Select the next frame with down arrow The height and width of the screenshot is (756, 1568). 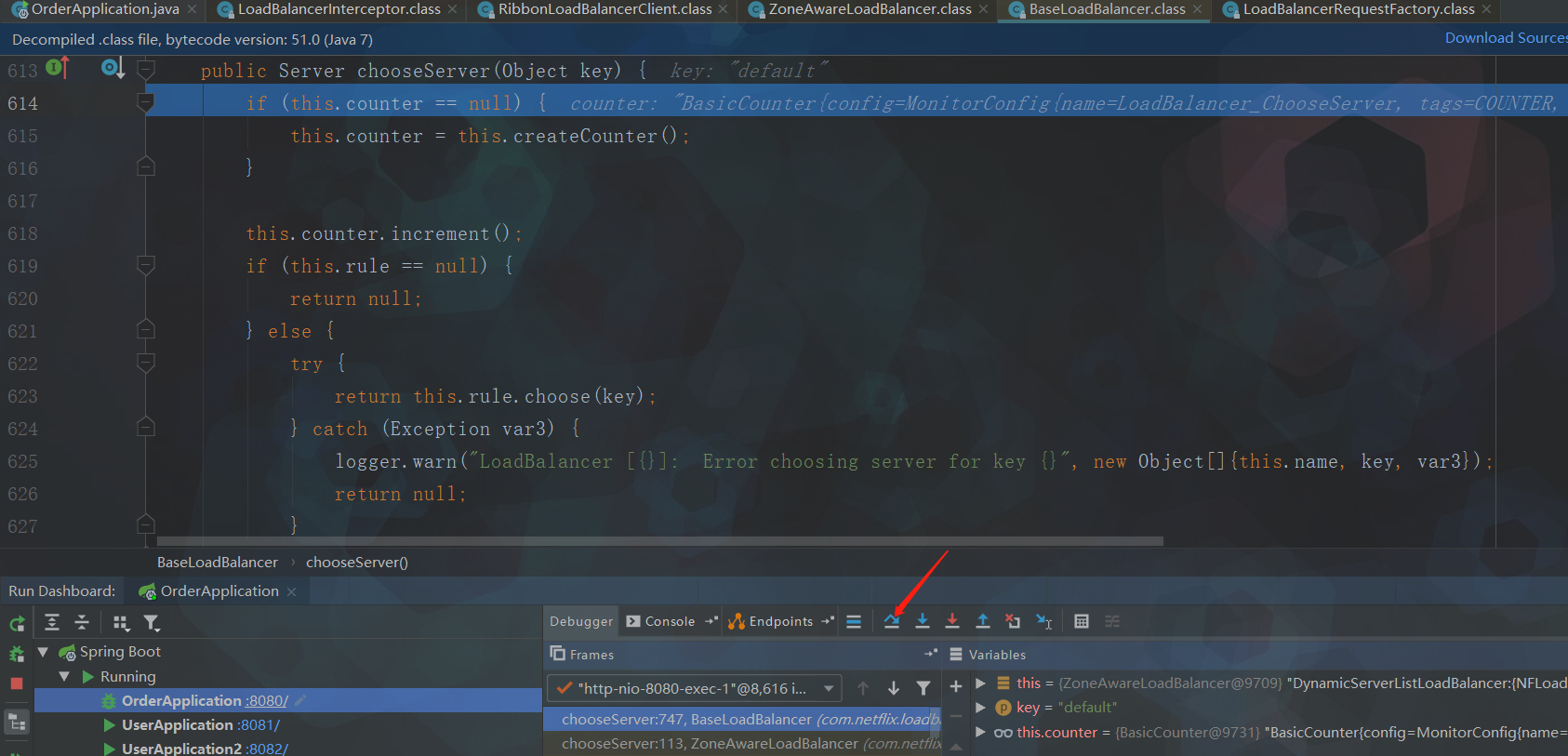(x=894, y=688)
